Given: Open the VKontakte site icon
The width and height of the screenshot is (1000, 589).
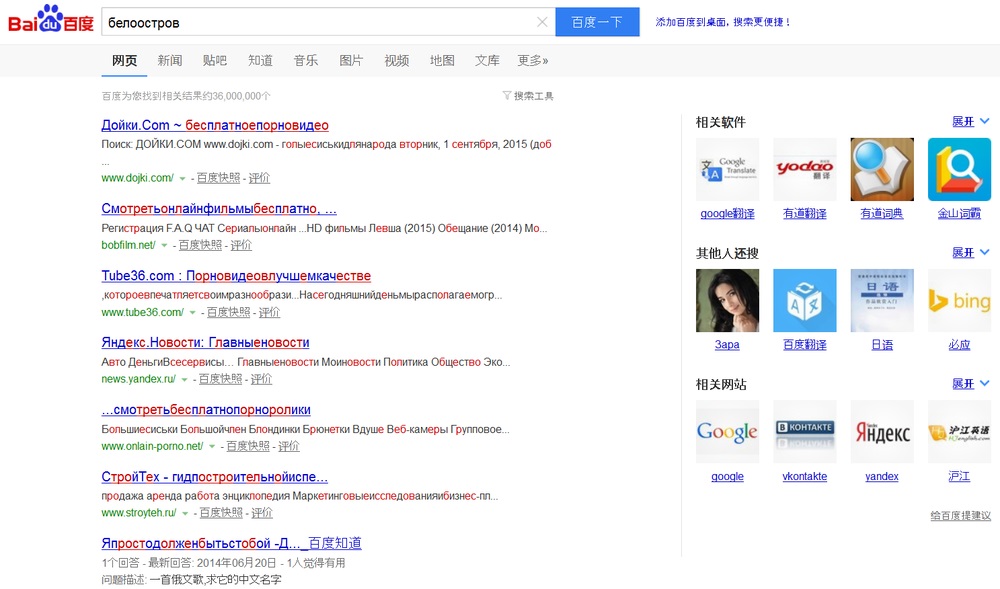Looking at the screenshot, I should tap(804, 432).
